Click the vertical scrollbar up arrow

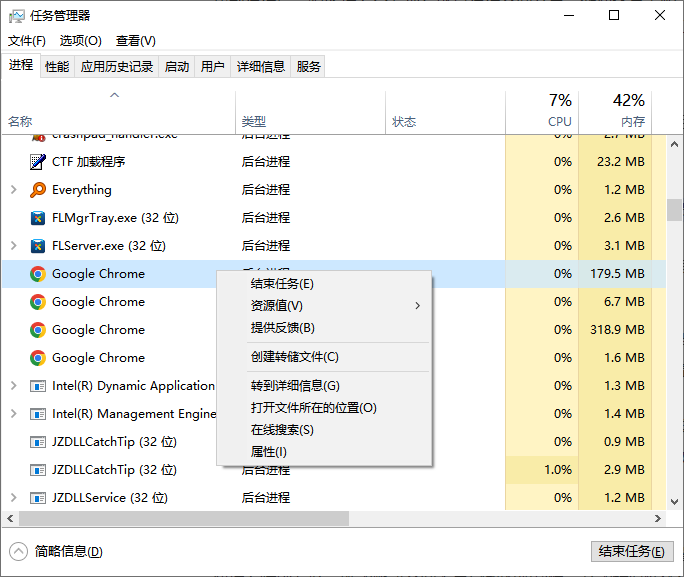coord(674,144)
